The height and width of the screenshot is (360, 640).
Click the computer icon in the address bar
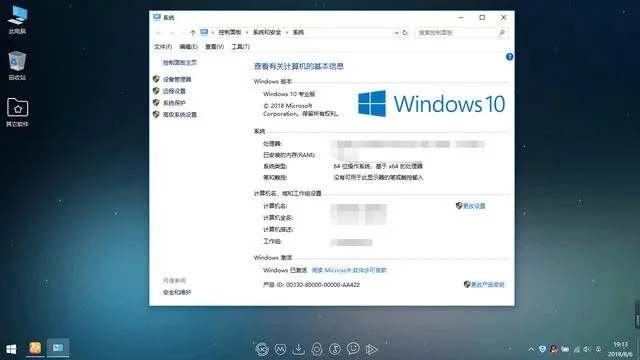[204, 32]
